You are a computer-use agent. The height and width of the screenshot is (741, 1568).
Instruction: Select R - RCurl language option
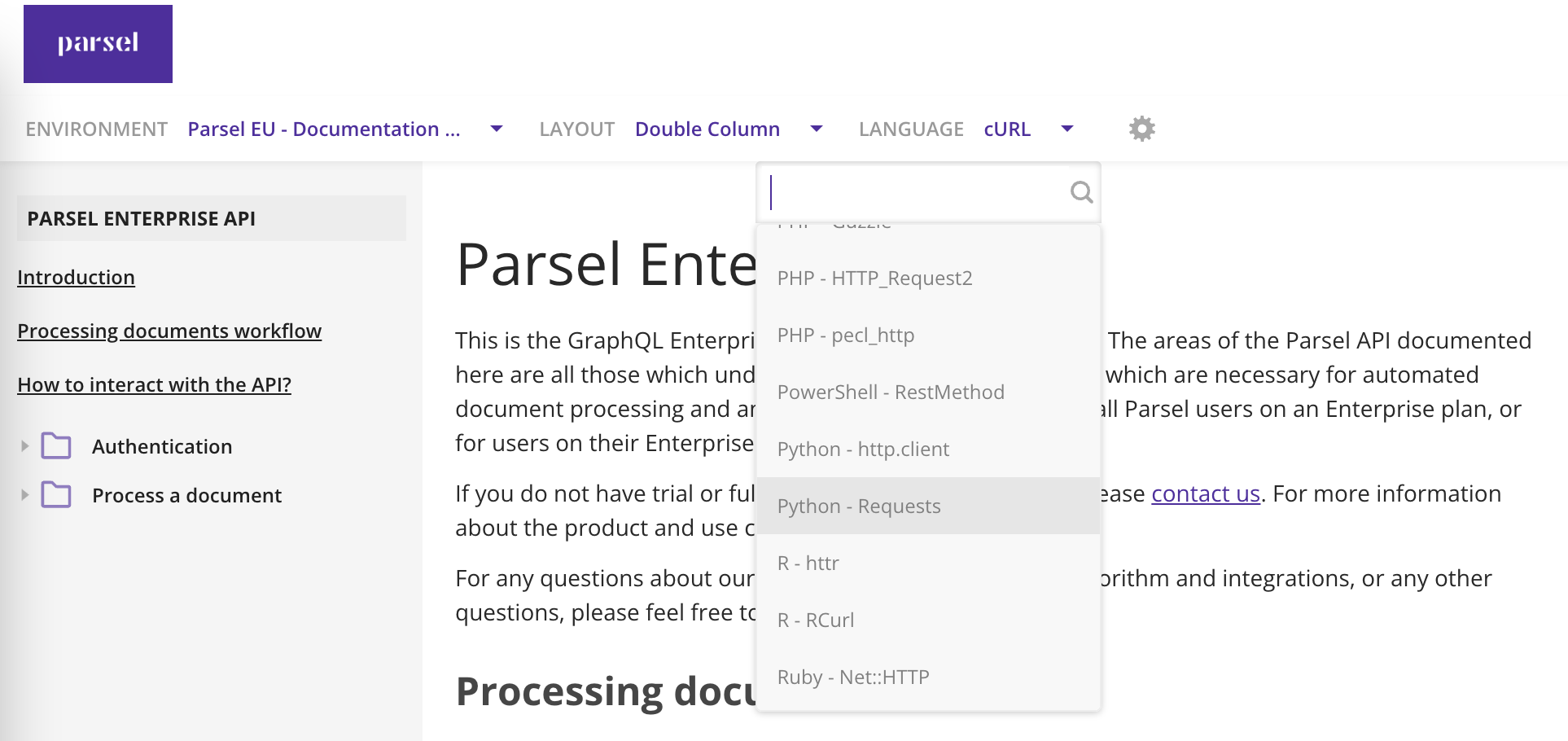pyautogui.click(x=928, y=620)
